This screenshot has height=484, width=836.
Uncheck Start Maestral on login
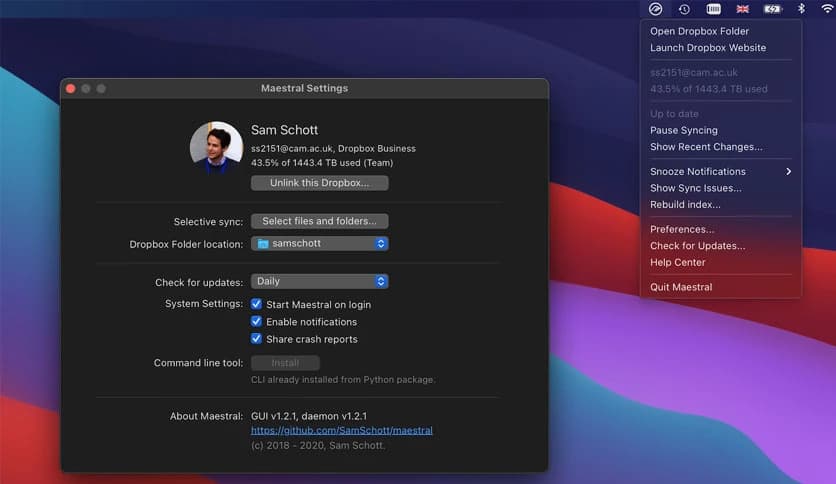[x=257, y=304]
